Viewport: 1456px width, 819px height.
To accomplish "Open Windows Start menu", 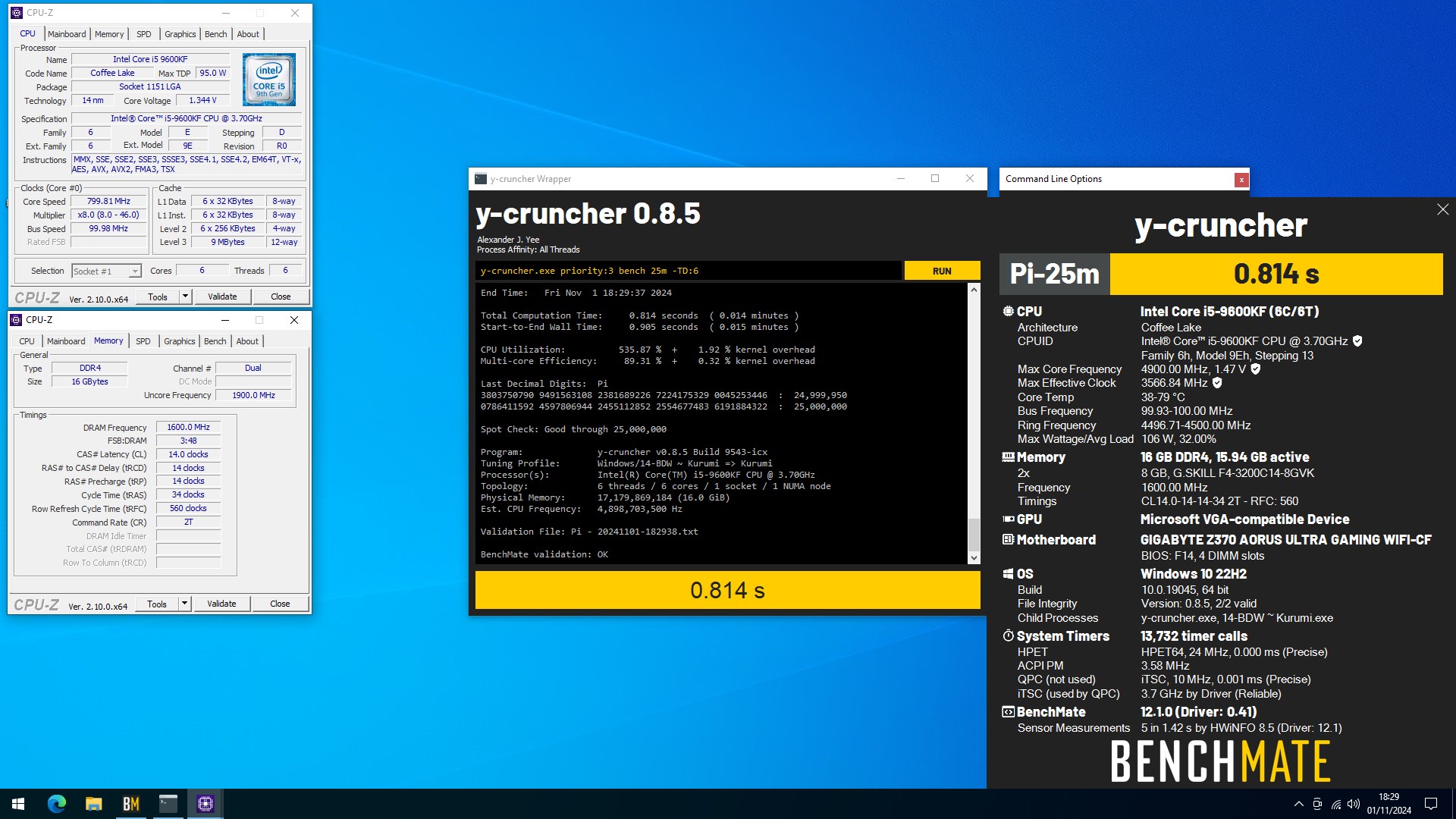I will coord(18,804).
